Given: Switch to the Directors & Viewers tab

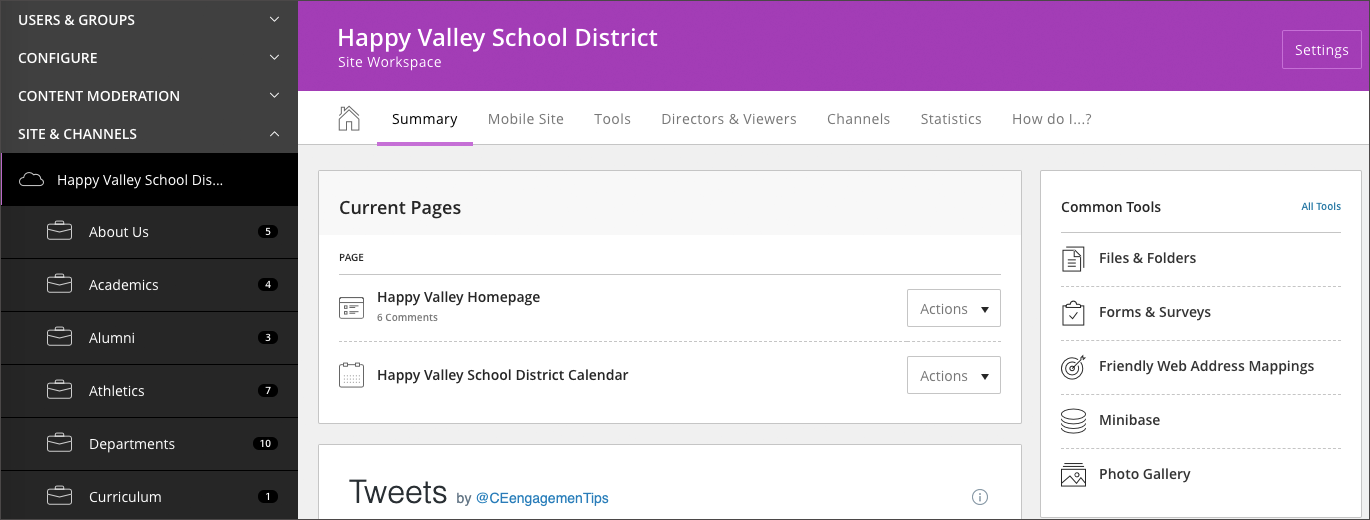Looking at the screenshot, I should (729, 119).
